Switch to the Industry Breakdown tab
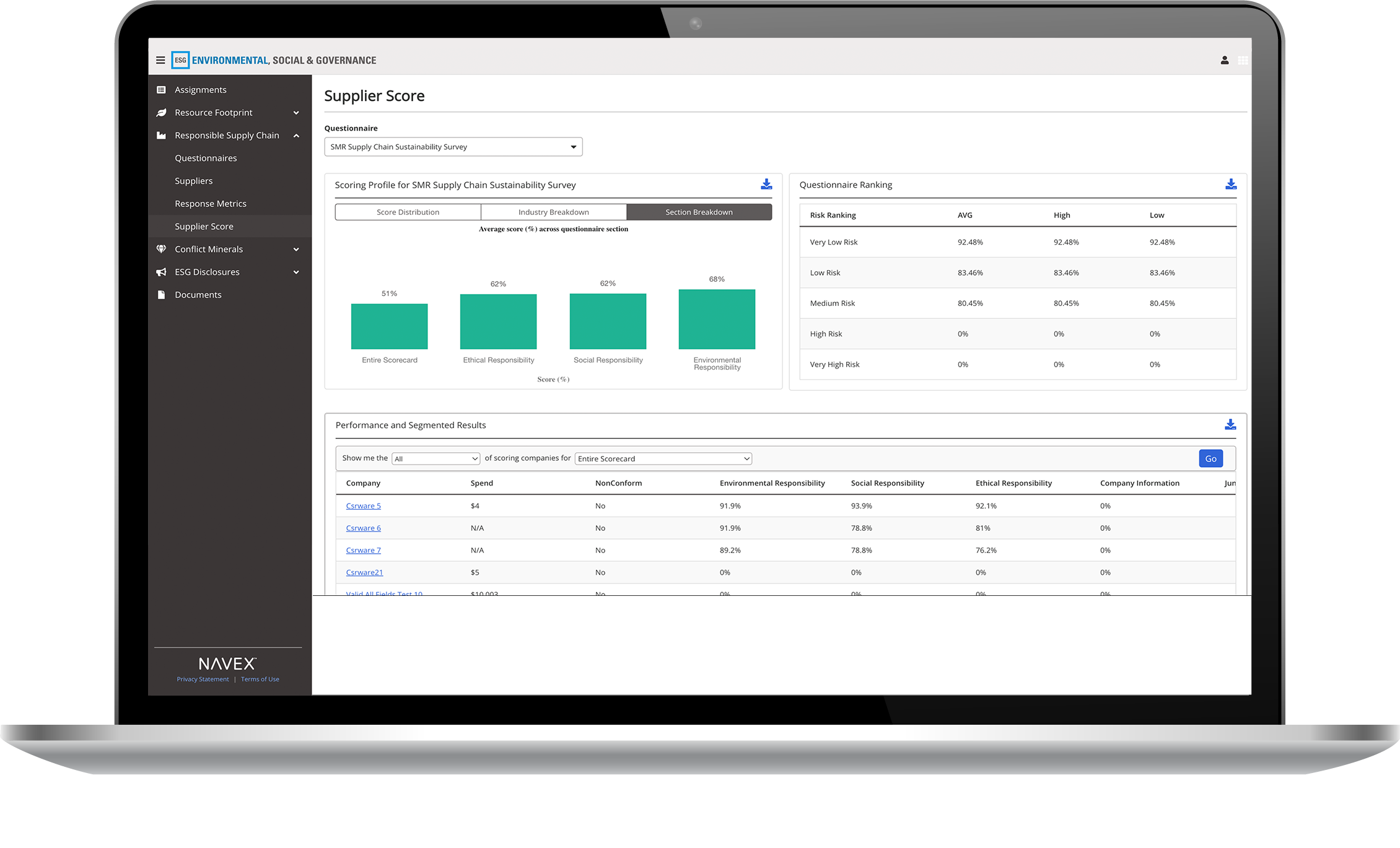The image size is (1400, 848). (x=553, y=212)
